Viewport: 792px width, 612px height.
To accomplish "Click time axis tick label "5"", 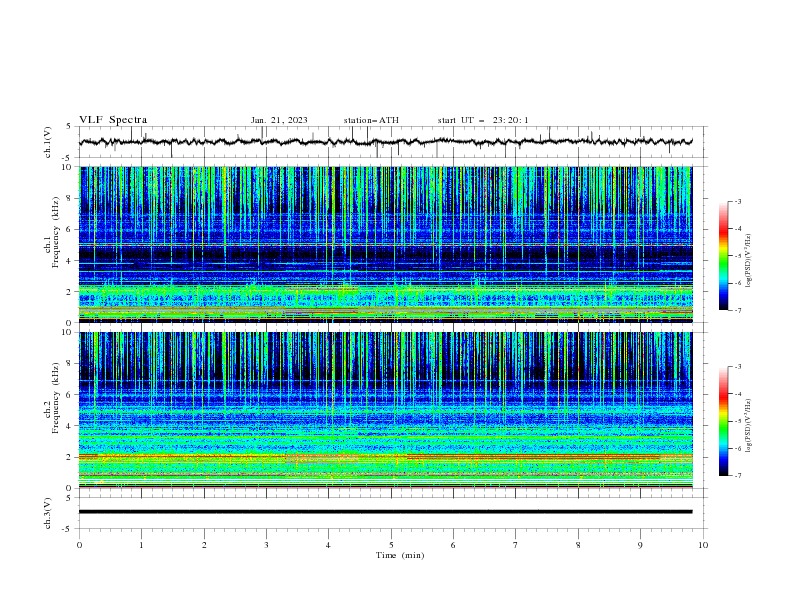I will coord(391,545).
